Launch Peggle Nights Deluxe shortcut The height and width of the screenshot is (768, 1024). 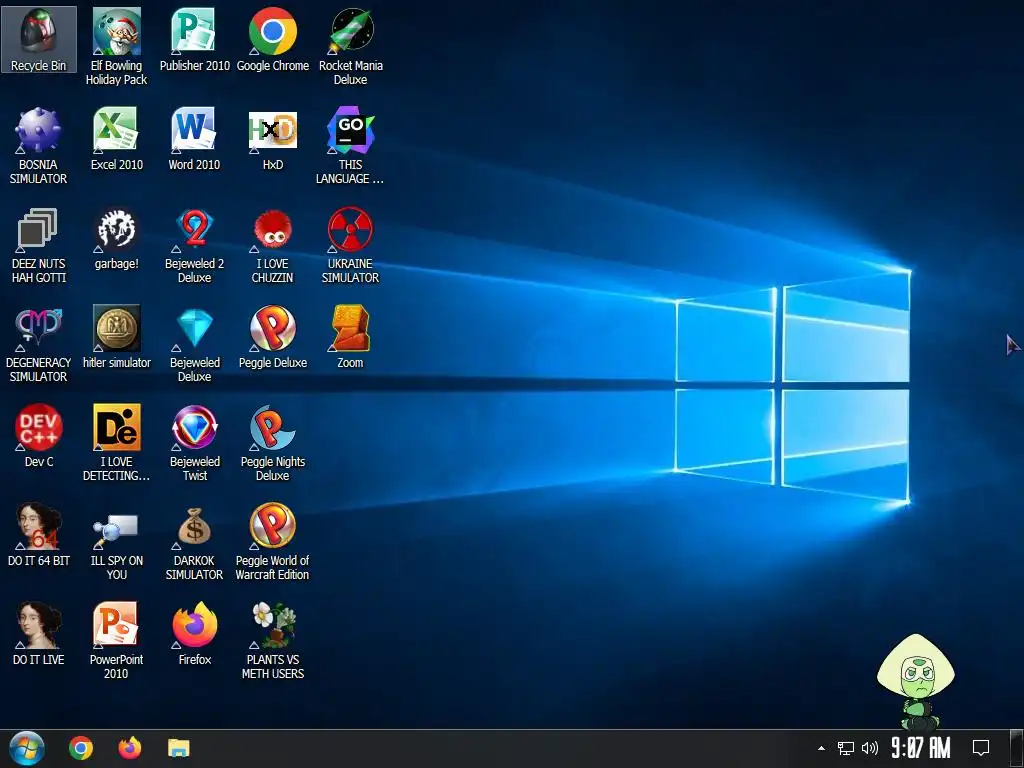coord(273,443)
